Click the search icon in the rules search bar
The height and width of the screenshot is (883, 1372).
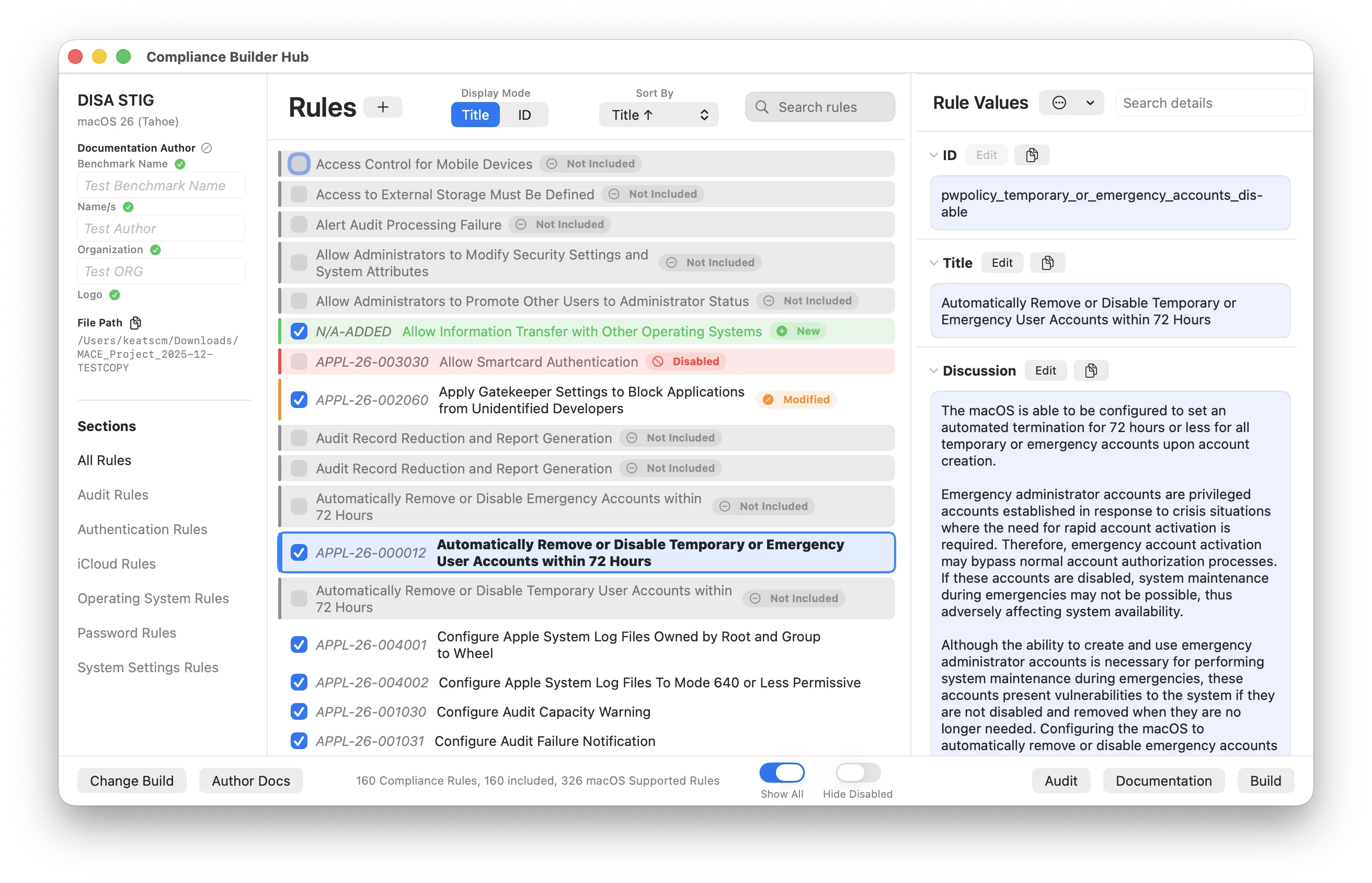(762, 107)
